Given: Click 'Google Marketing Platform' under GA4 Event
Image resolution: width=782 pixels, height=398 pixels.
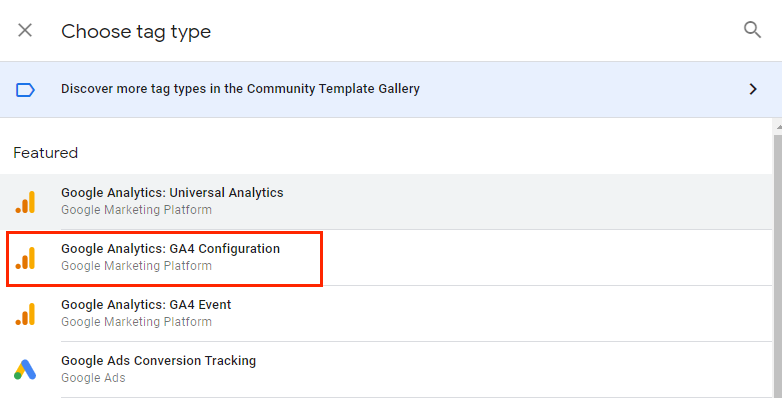Looking at the screenshot, I should [x=136, y=322].
